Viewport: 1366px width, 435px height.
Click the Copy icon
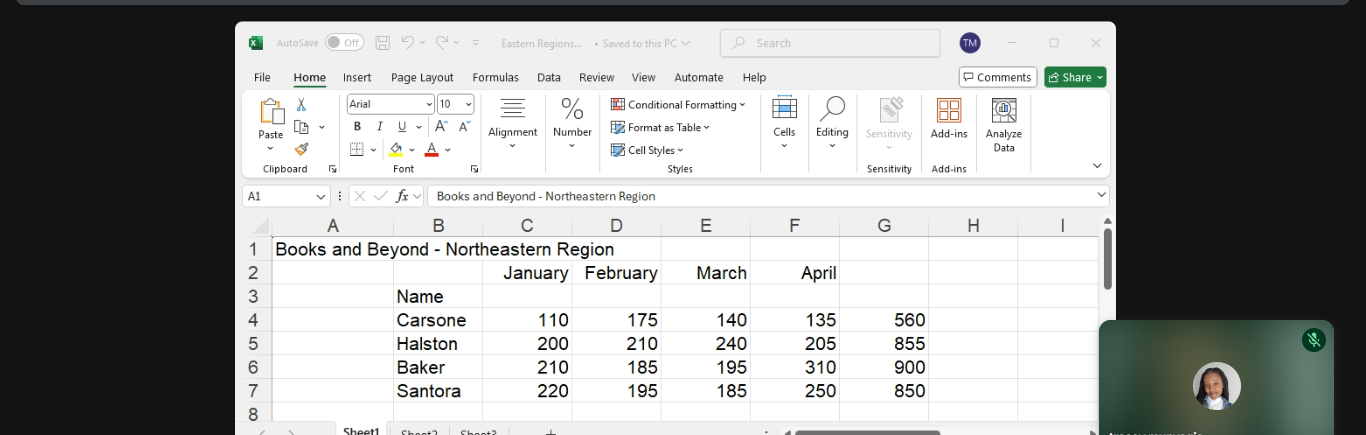(301, 127)
